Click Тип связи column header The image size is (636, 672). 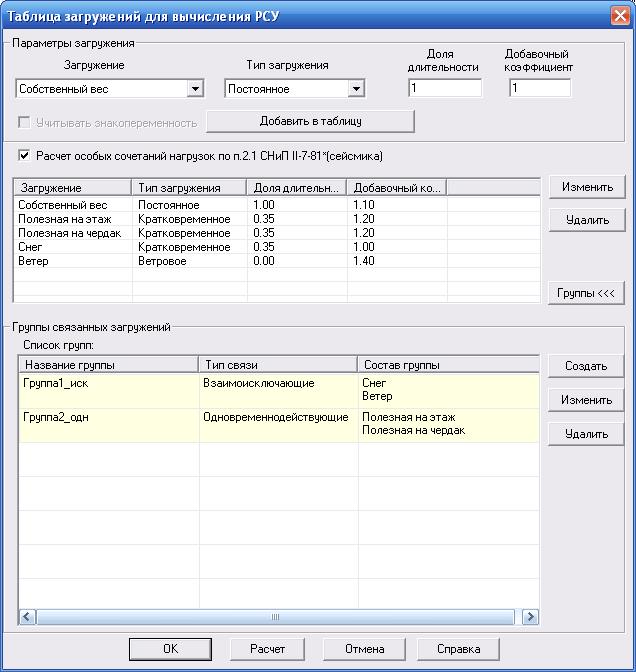tap(278, 365)
